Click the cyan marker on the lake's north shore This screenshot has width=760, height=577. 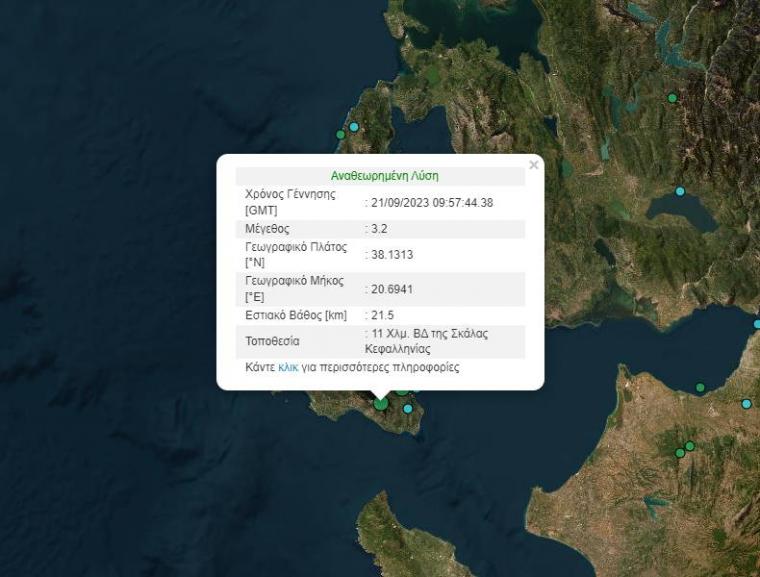[680, 191]
